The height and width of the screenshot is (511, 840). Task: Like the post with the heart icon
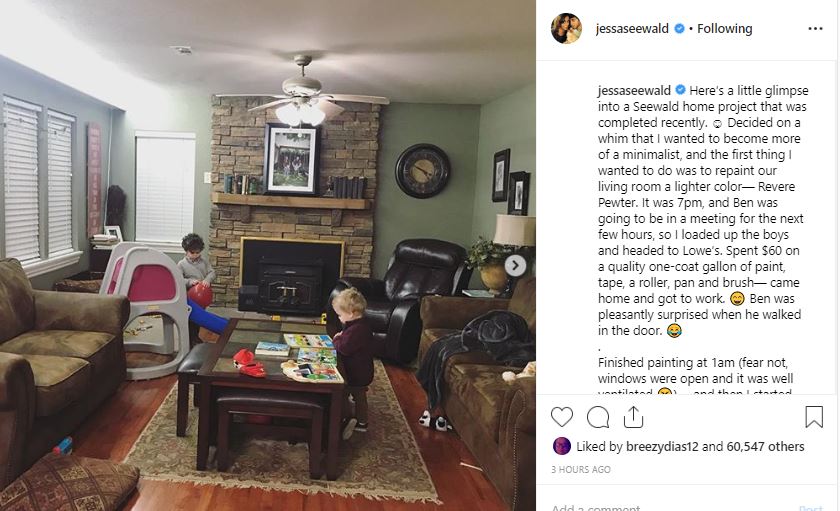tap(561, 417)
